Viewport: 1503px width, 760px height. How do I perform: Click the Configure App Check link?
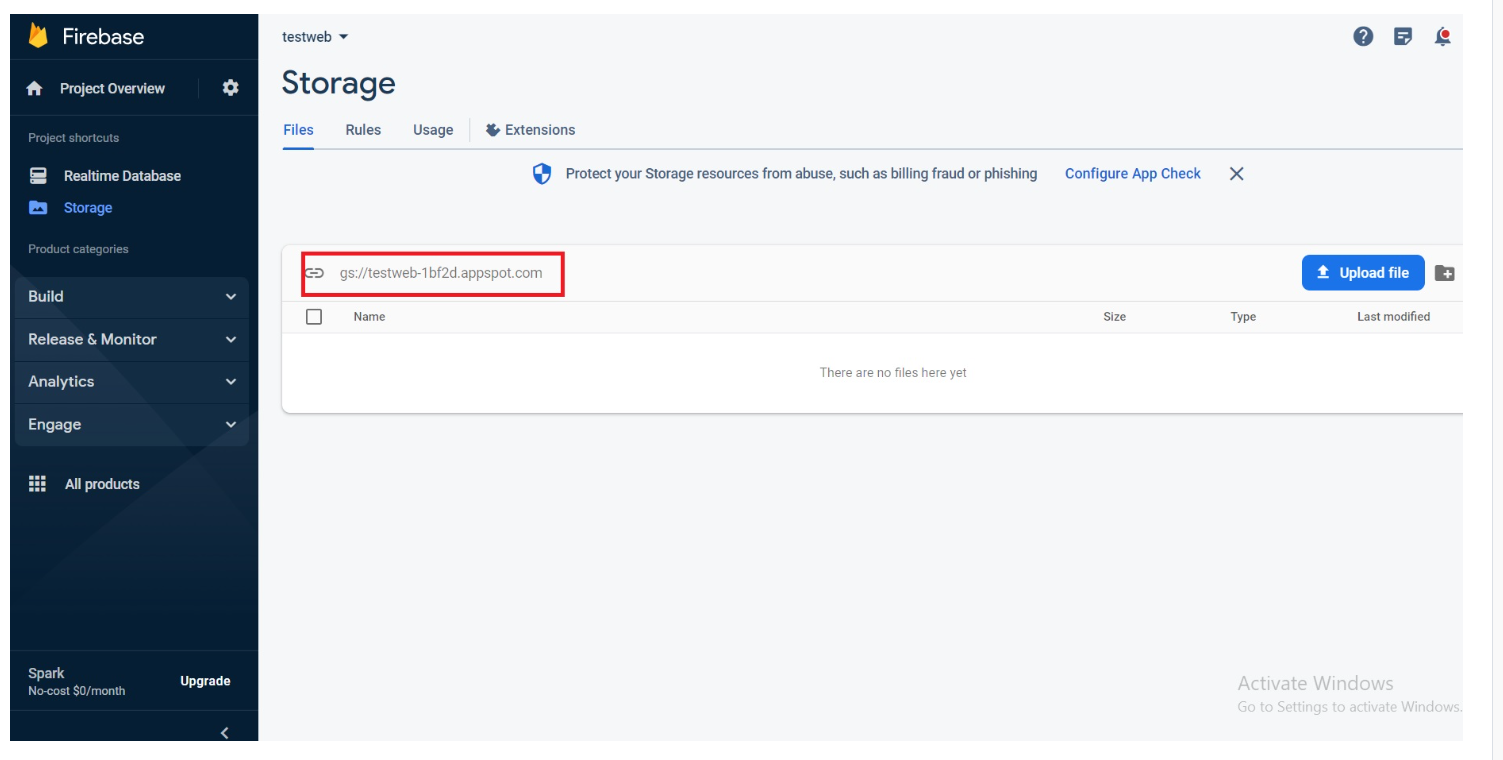1132,174
